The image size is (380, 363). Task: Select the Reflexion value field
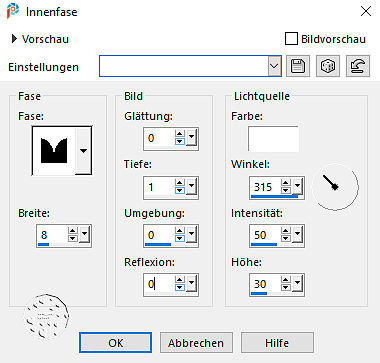[x=159, y=284]
